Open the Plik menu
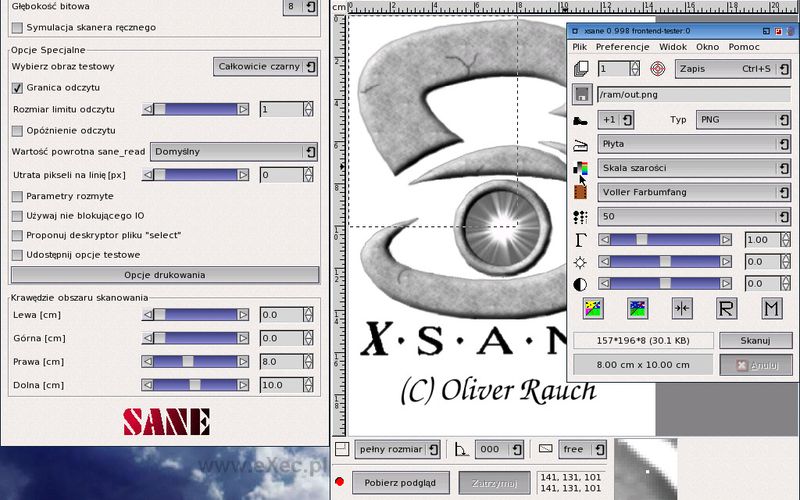The width and height of the screenshot is (800, 500). pyautogui.click(x=580, y=47)
